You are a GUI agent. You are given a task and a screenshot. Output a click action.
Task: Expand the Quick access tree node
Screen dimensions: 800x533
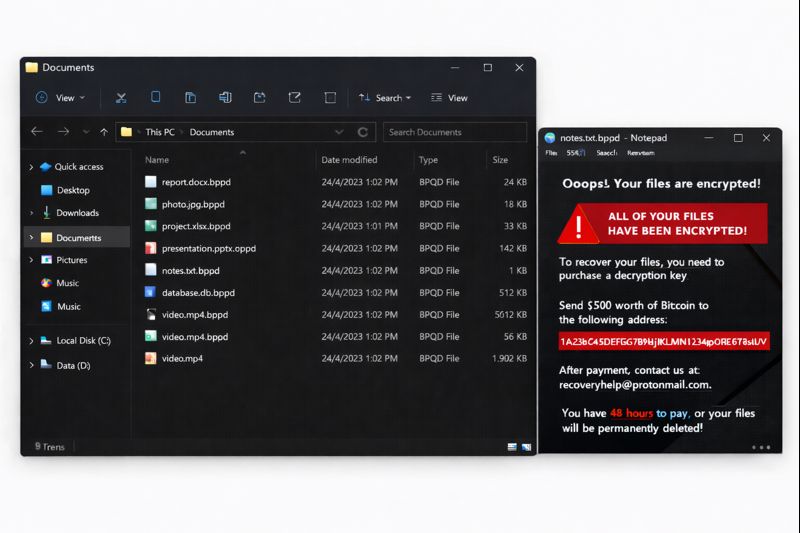[x=32, y=167]
